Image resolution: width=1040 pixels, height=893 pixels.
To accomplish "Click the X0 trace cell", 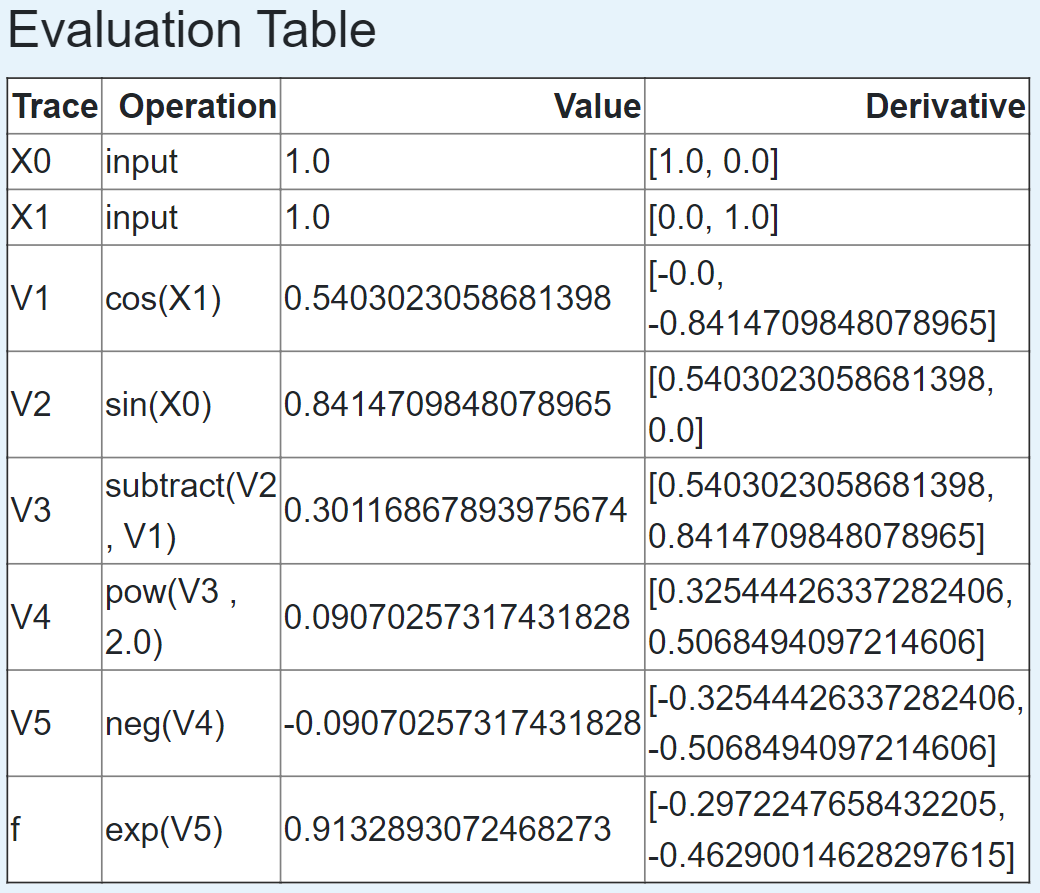I will pos(54,161).
